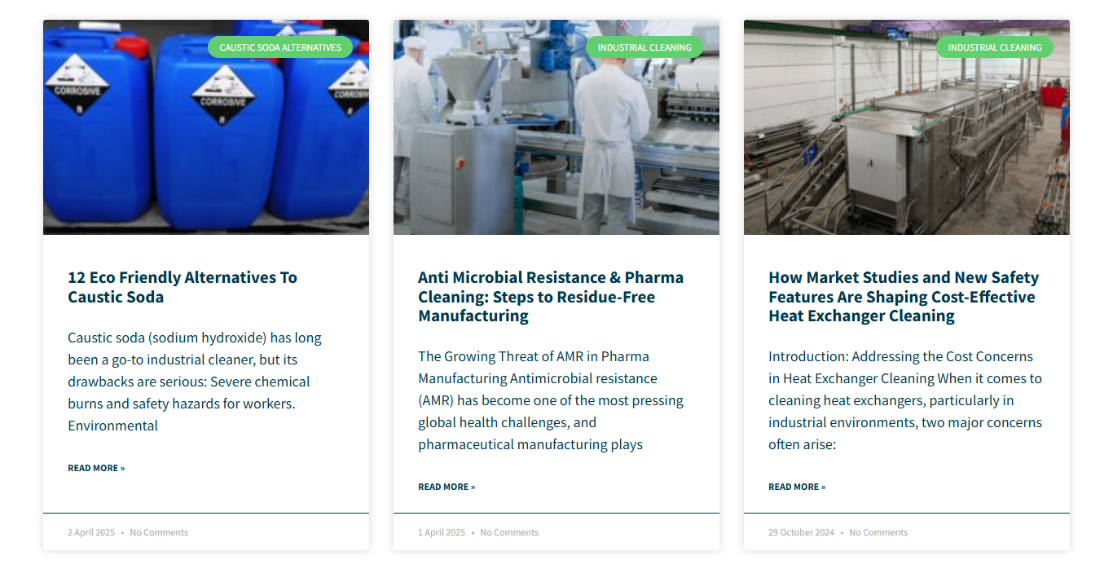Screen dimensions: 1095x570
Task: Open the heat exchanger cleaning tank thumbnail
Action: pos(906,127)
